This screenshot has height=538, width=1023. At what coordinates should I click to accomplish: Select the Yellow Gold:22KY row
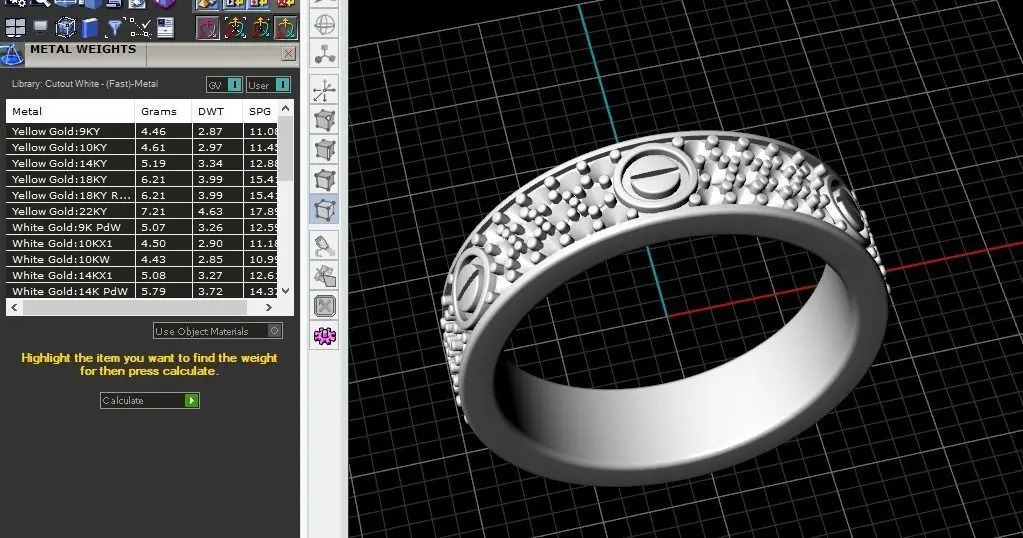142,211
